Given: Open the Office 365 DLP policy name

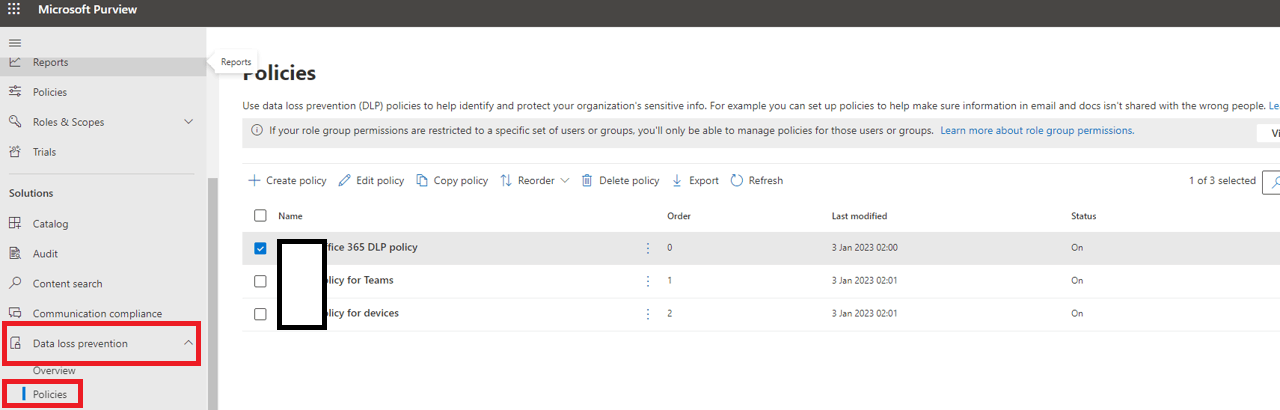Looking at the screenshot, I should coord(372,247).
